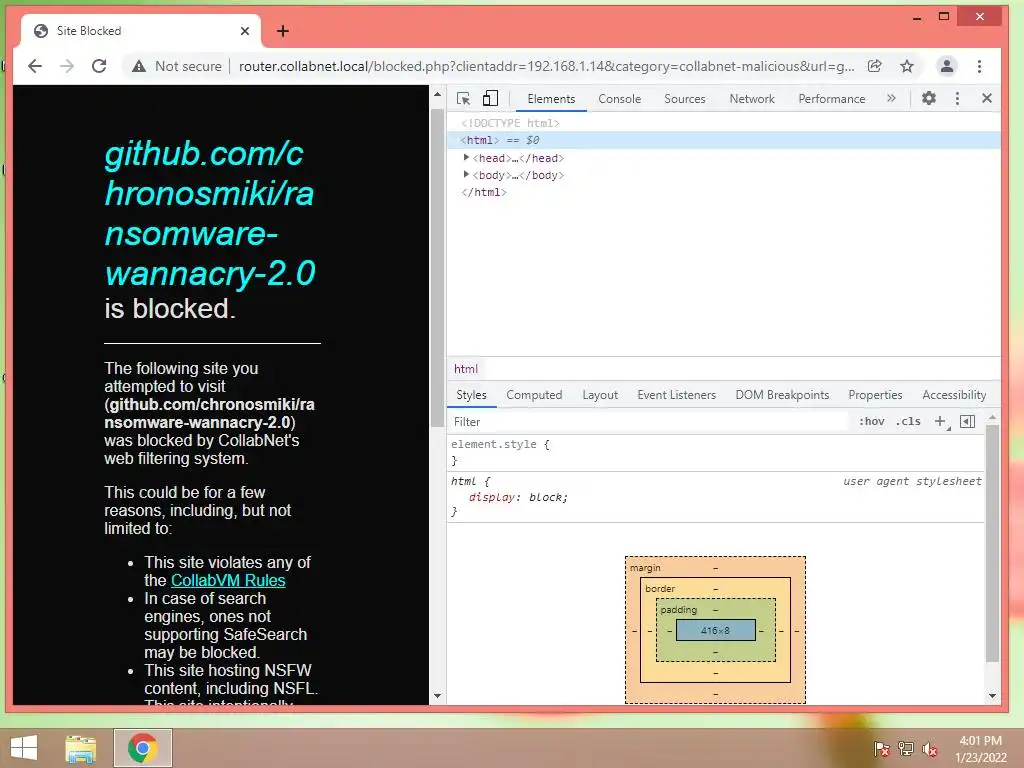Viewport: 1024px width, 768px height.
Task: Open File Explorer from the taskbar
Action: (x=80, y=748)
